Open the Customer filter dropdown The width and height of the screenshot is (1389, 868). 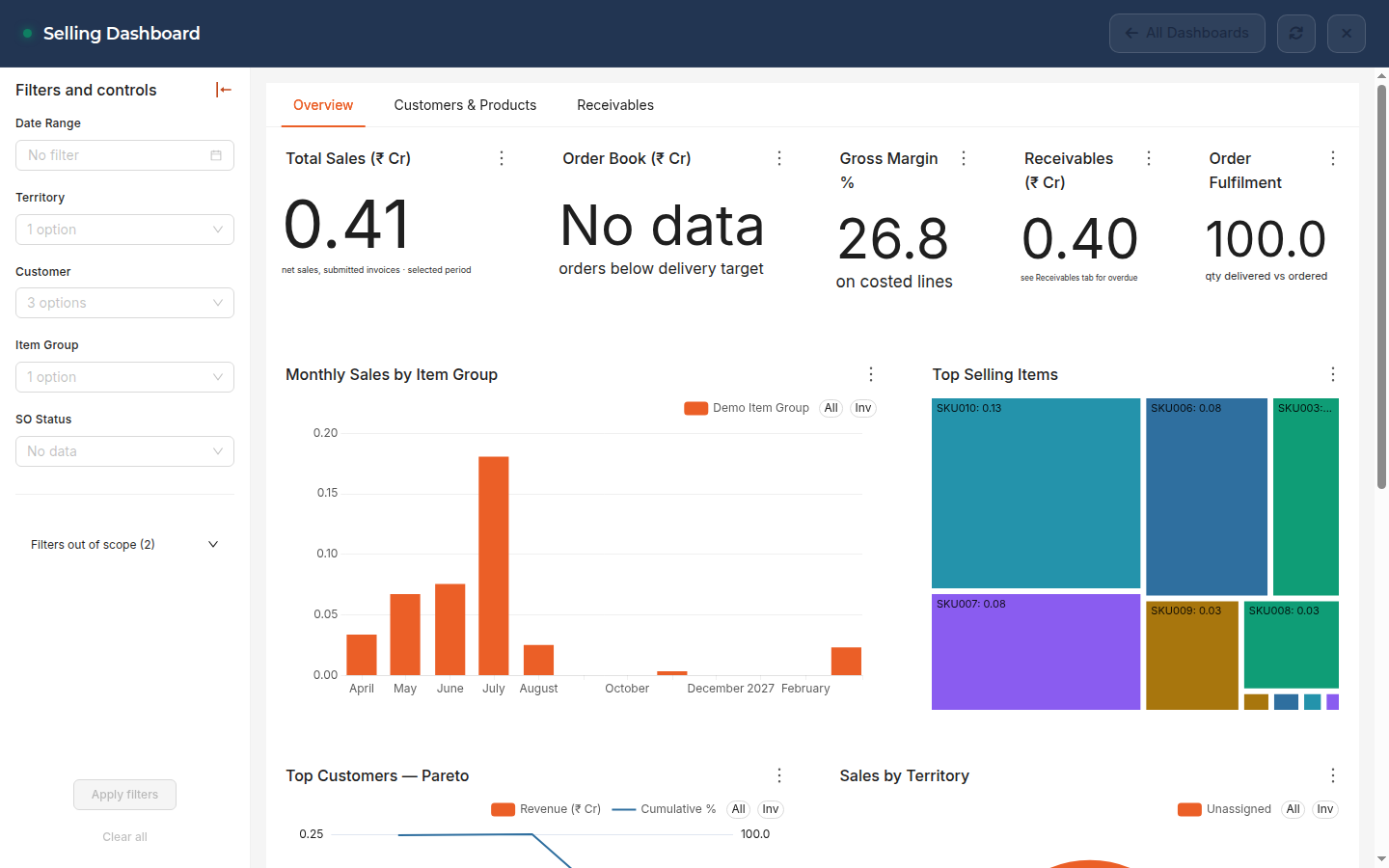click(x=124, y=303)
